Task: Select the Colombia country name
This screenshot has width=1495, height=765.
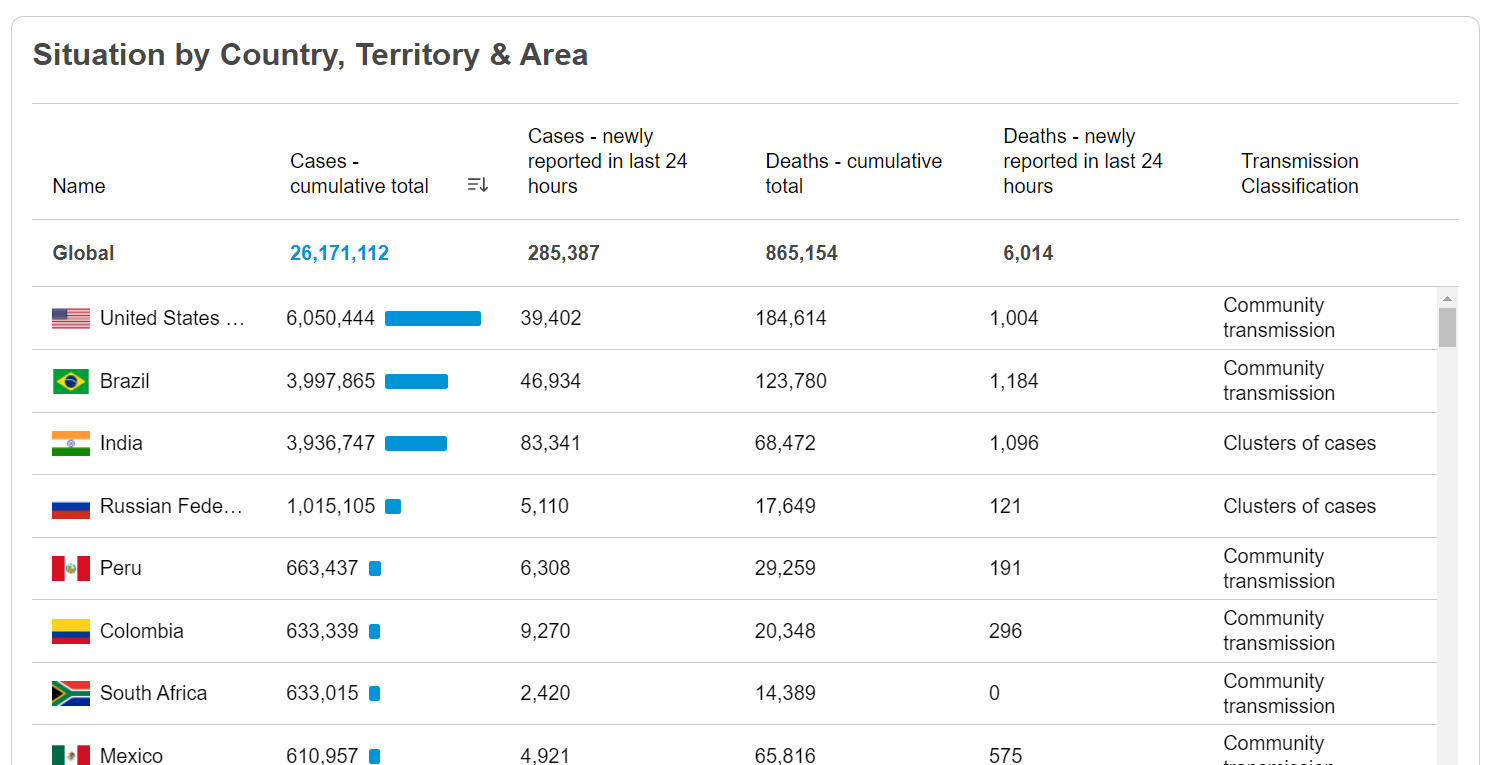Action: 142,631
